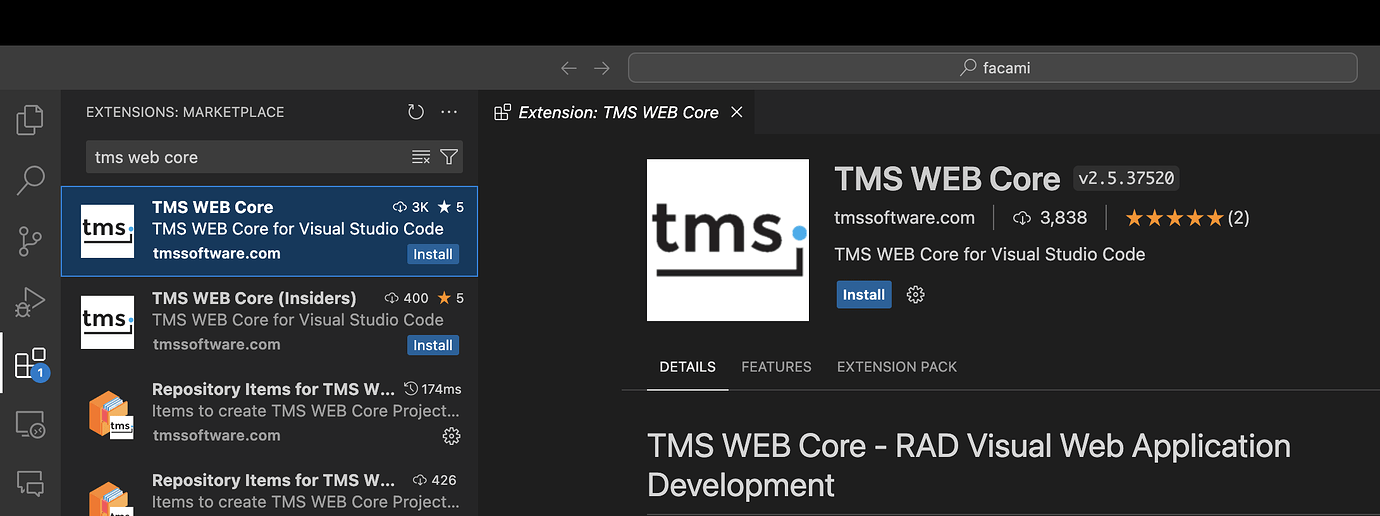
Task: Open the Search view in activity bar
Action: pos(30,180)
